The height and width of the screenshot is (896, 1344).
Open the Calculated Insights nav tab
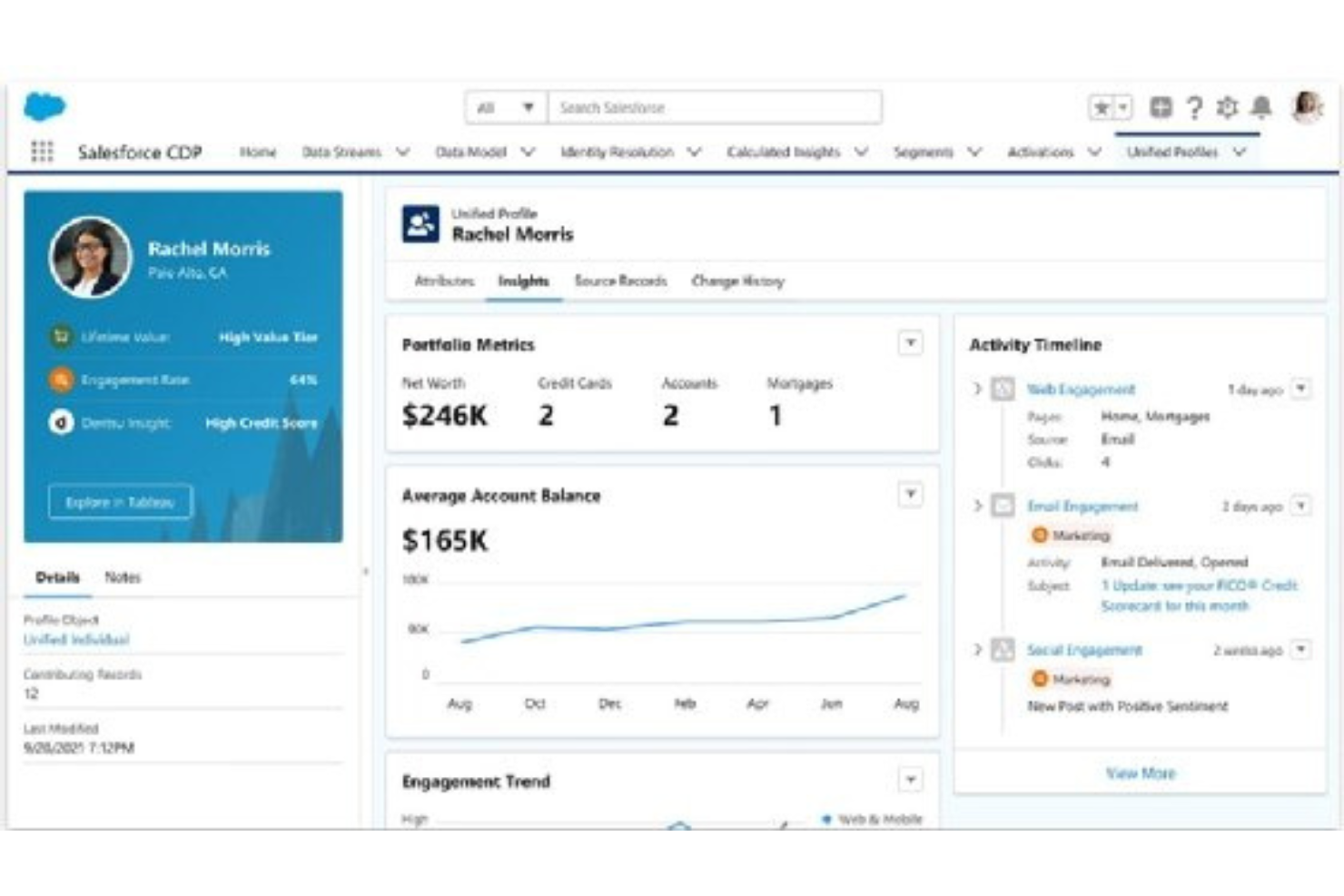(783, 153)
